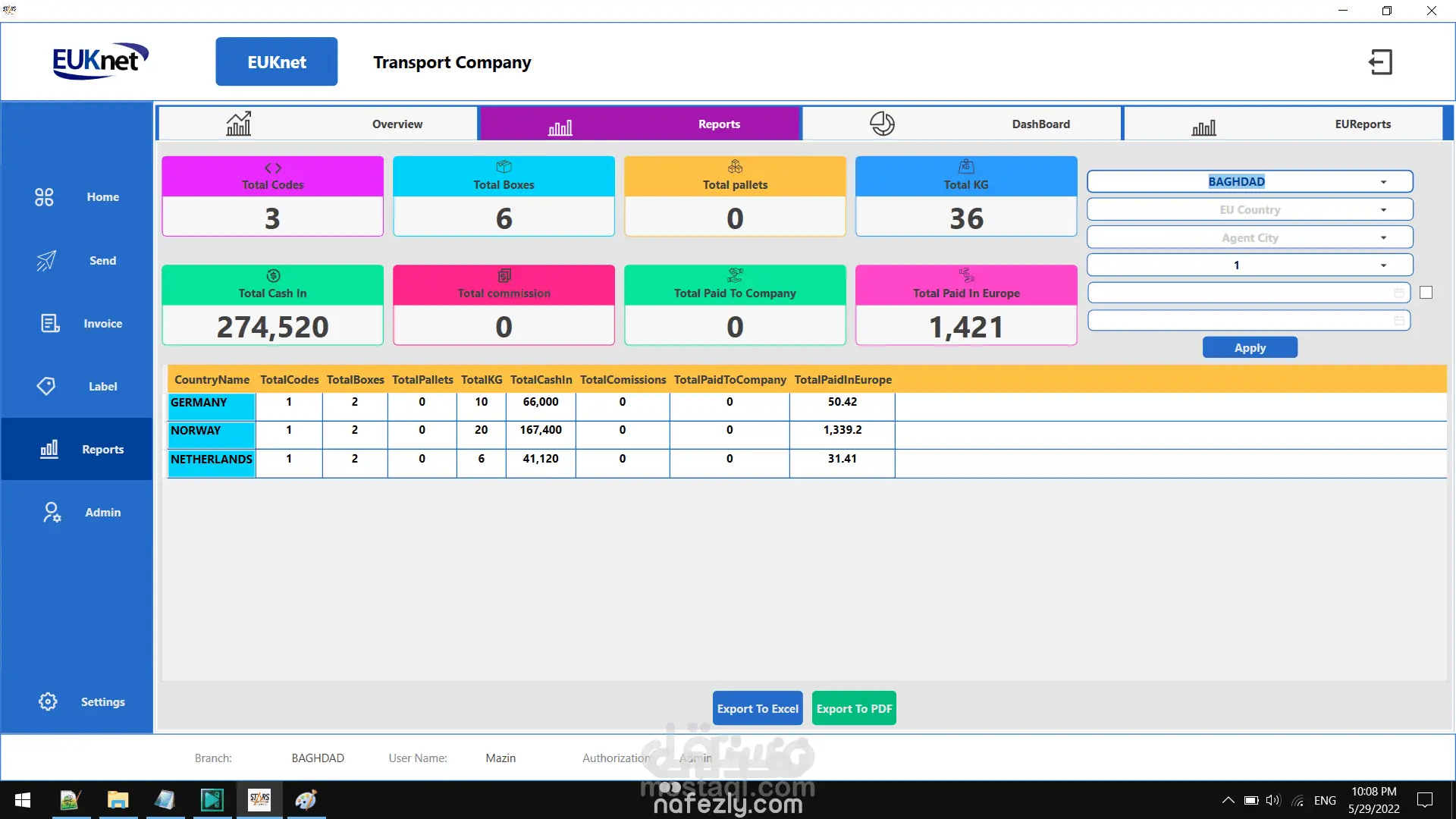Open the Invoice sidebar icon
Image resolution: width=1456 pixels, height=819 pixels.
[x=50, y=324]
